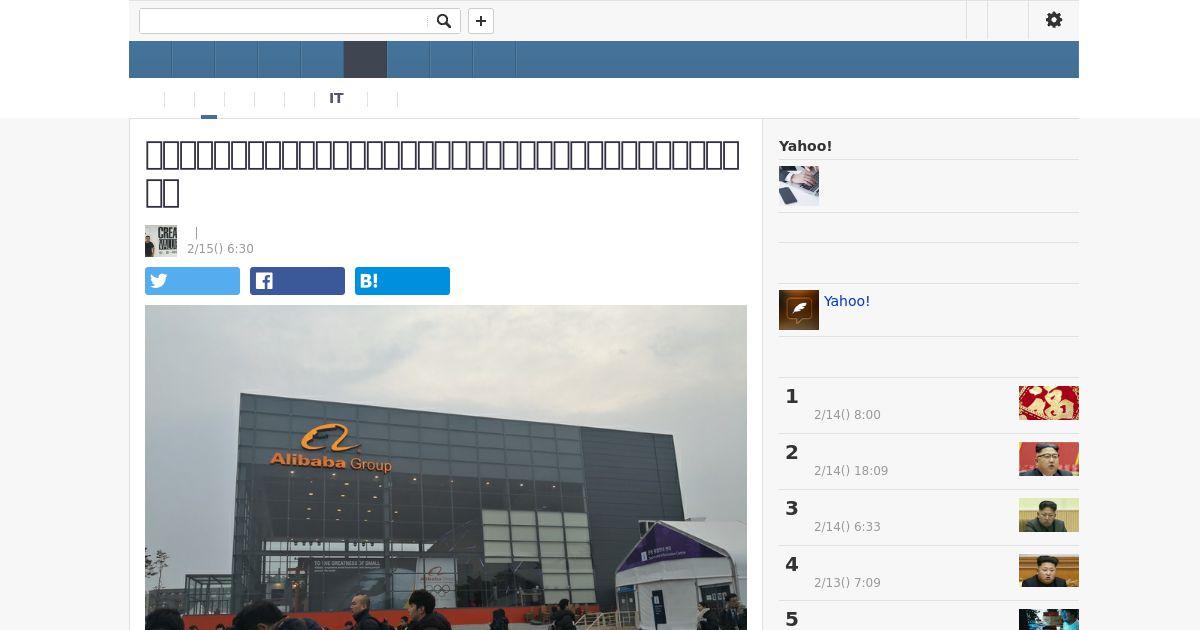1200x630 pixels.
Task: Share article via Facebook button
Action: [x=297, y=281]
